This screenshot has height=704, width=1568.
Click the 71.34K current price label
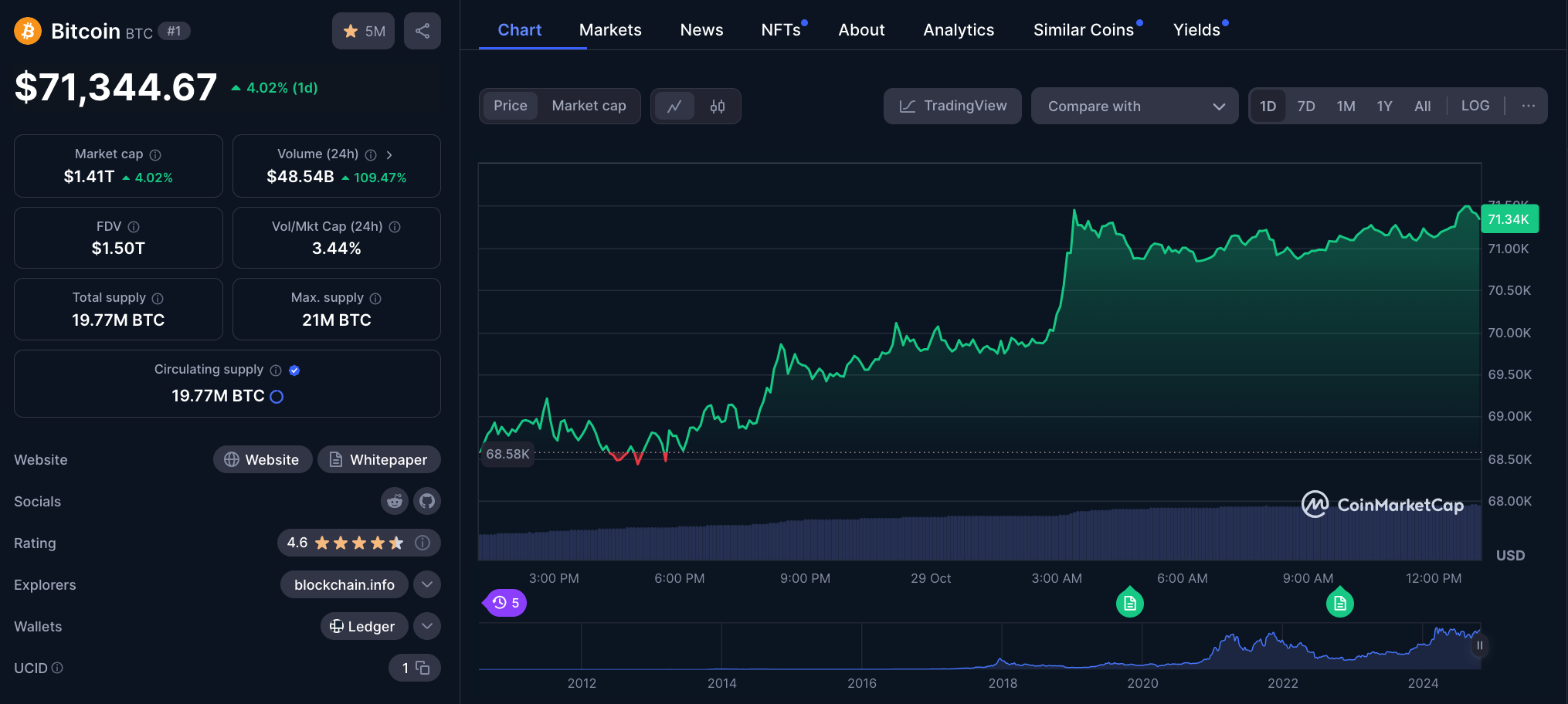tap(1509, 219)
